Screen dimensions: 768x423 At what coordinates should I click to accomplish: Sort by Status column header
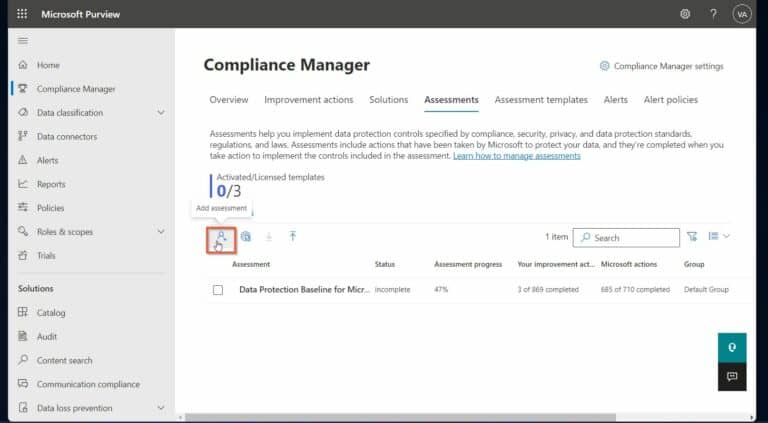point(384,264)
